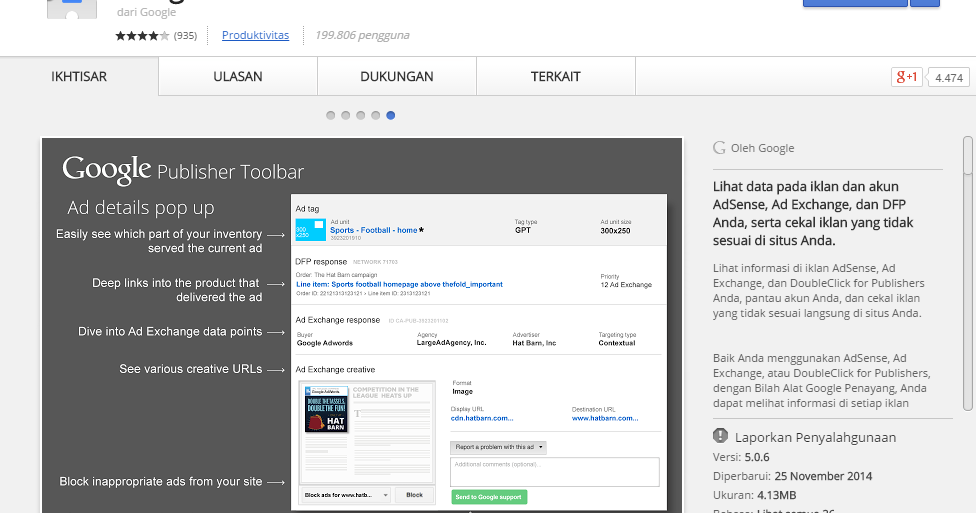Select the third screenshot carousel dot
The width and height of the screenshot is (976, 513).
[361, 115]
